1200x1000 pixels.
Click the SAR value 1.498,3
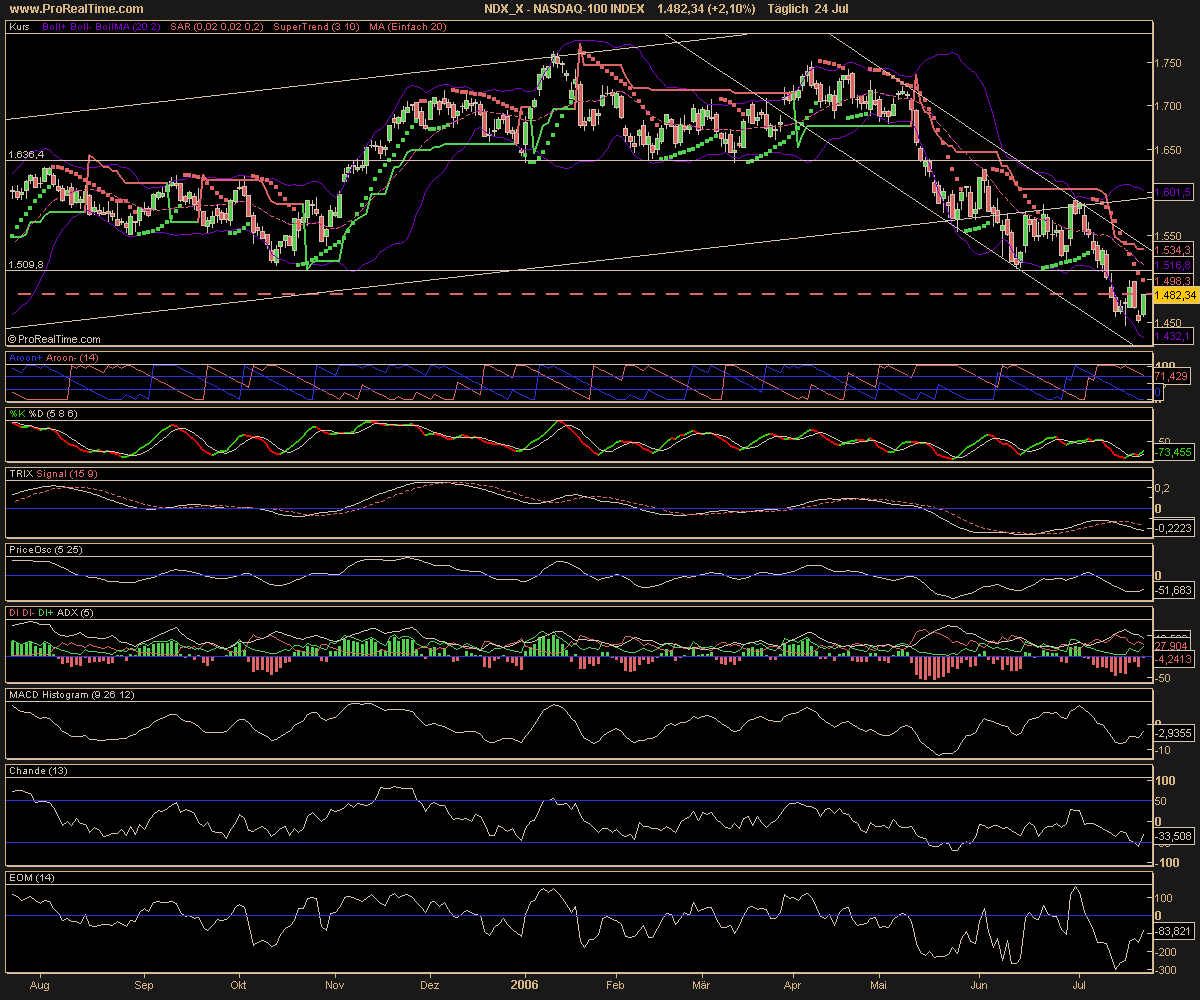coord(1174,281)
